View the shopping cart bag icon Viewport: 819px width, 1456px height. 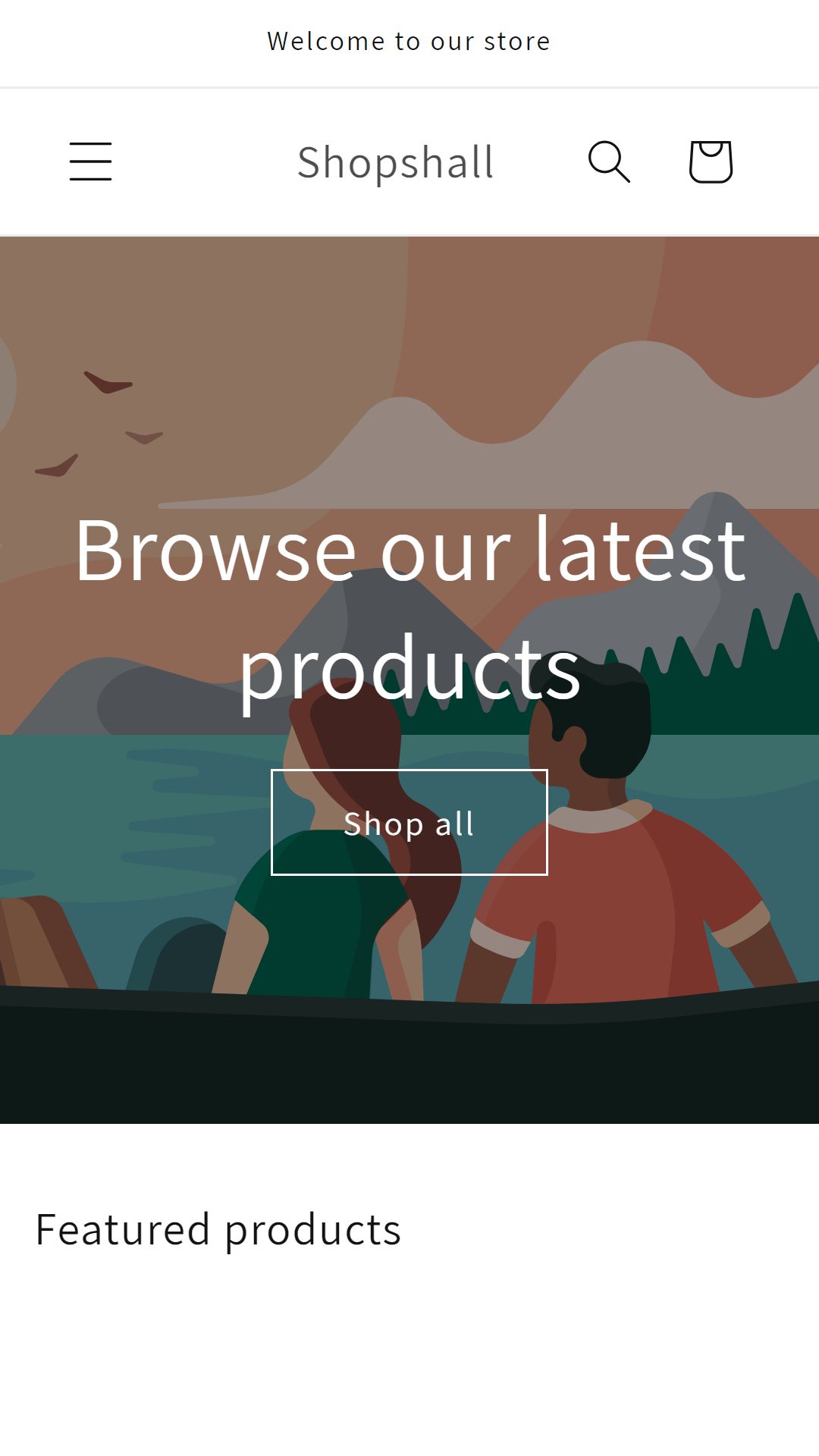tap(711, 162)
